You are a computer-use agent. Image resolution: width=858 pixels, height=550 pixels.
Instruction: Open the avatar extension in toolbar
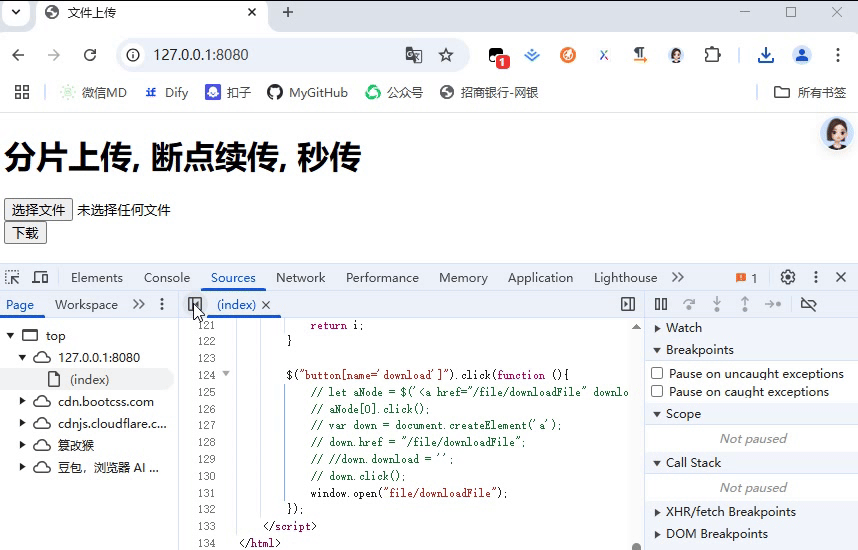[676, 55]
